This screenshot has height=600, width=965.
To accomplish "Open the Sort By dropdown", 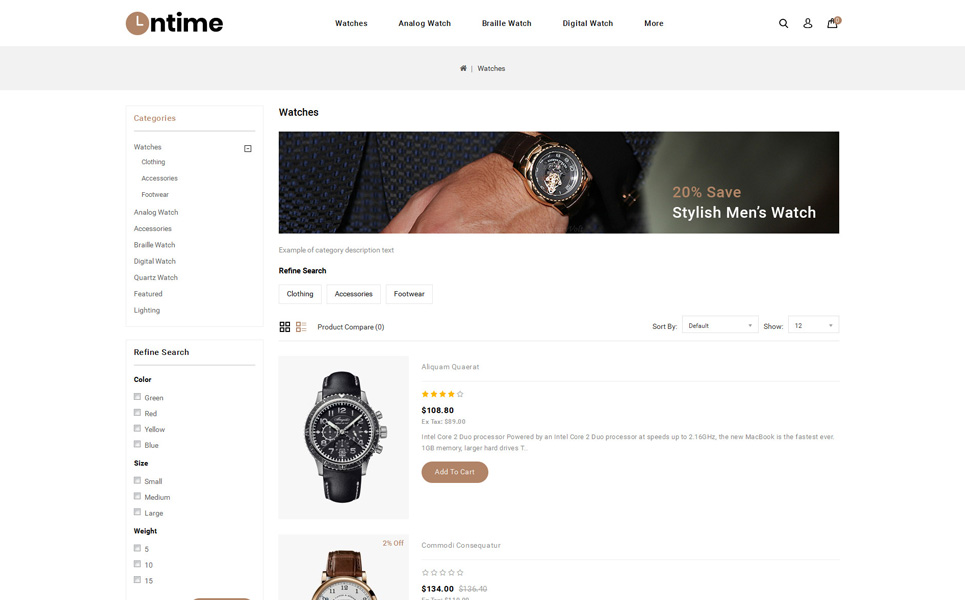I will coord(719,325).
